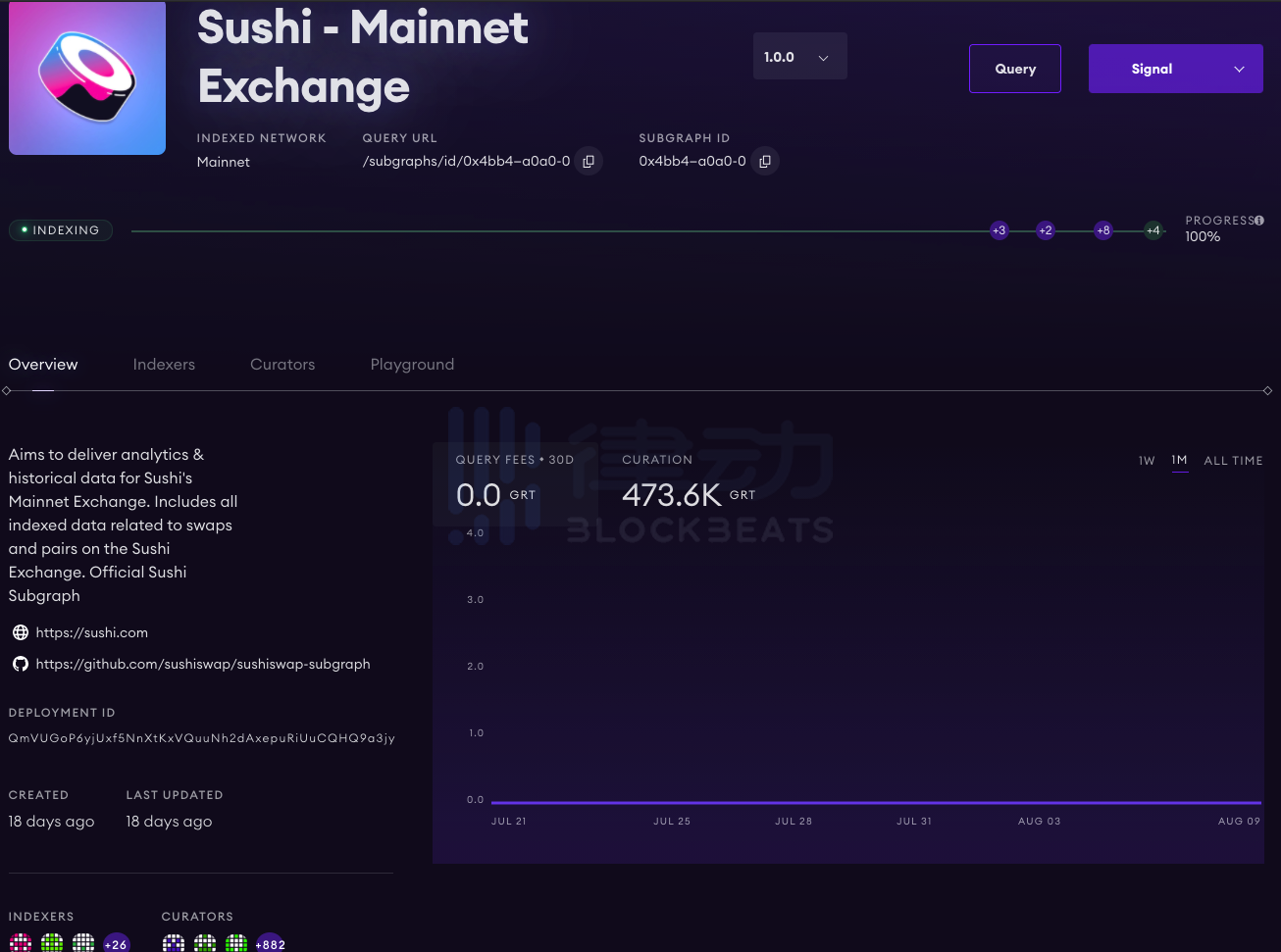Click the Query button
Screen dimensions: 1281x952
click(x=1015, y=69)
